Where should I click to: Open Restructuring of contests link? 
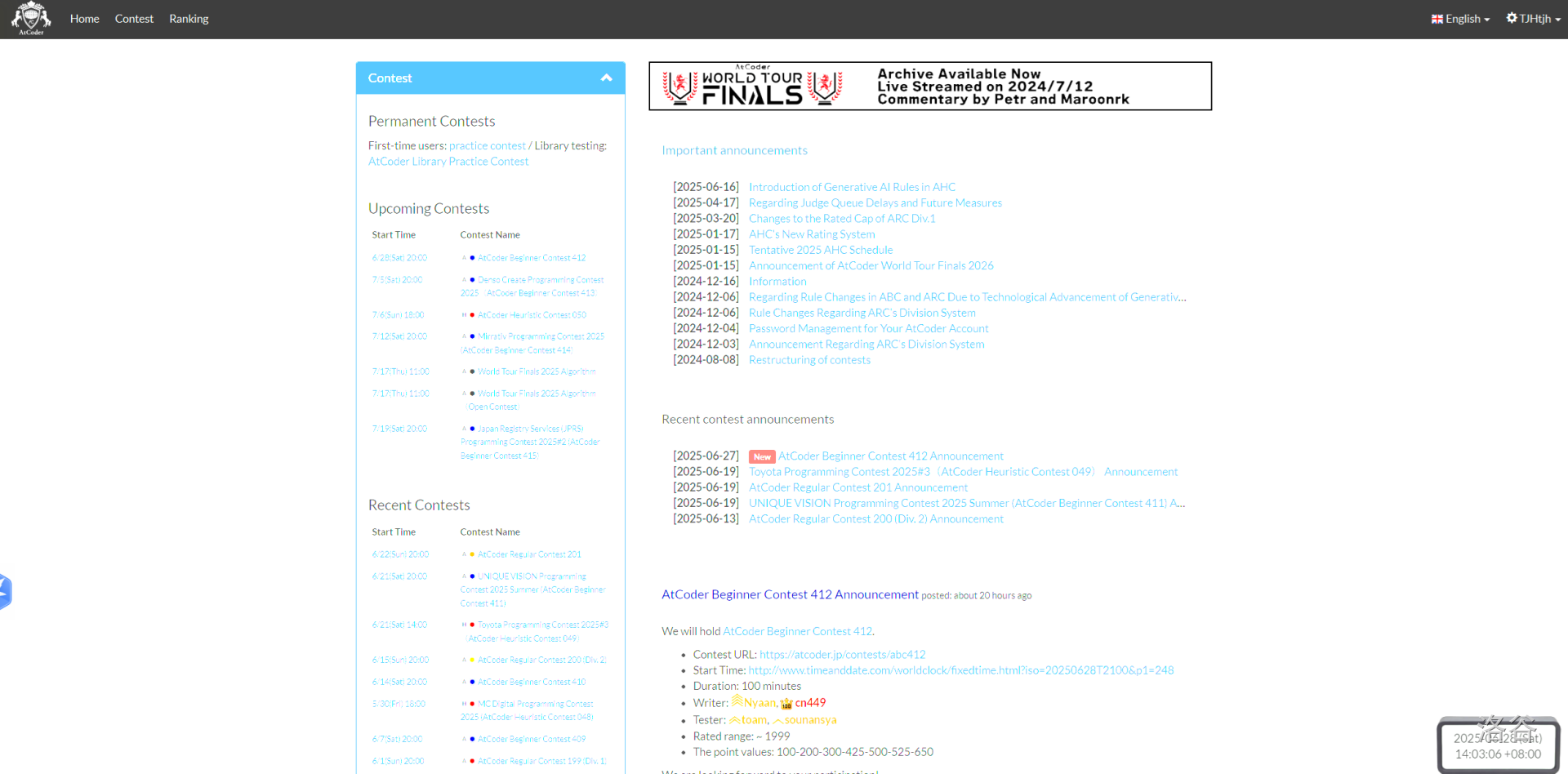pyautogui.click(x=809, y=359)
